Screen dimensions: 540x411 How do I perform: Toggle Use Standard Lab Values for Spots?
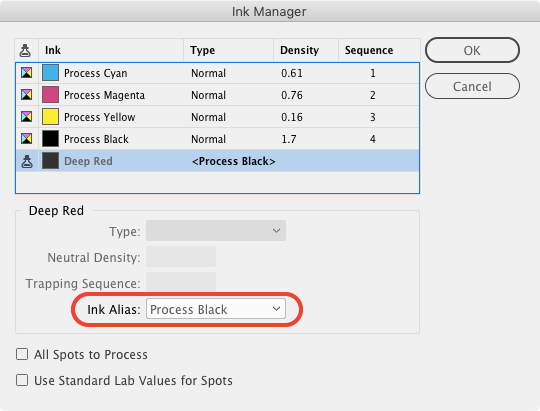click(22, 380)
